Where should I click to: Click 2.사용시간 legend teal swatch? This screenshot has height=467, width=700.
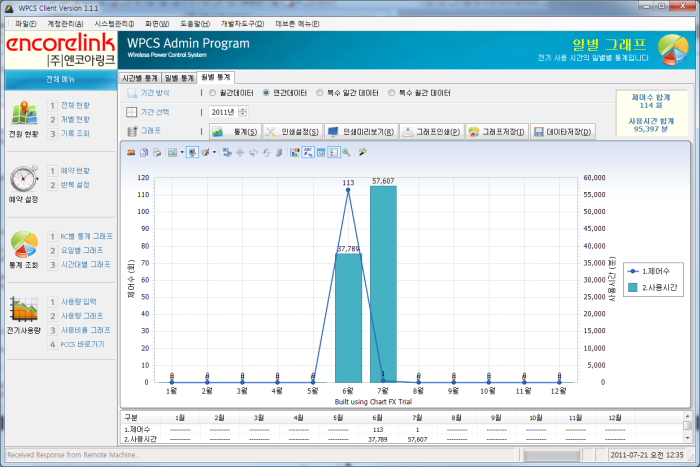coord(633,288)
